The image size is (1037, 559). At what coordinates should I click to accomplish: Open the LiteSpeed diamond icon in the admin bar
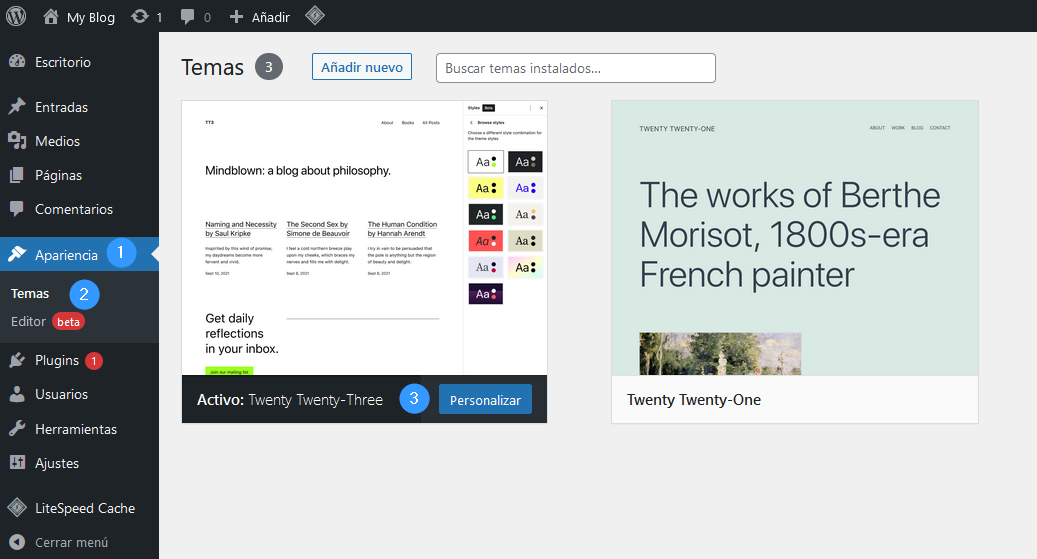click(315, 15)
